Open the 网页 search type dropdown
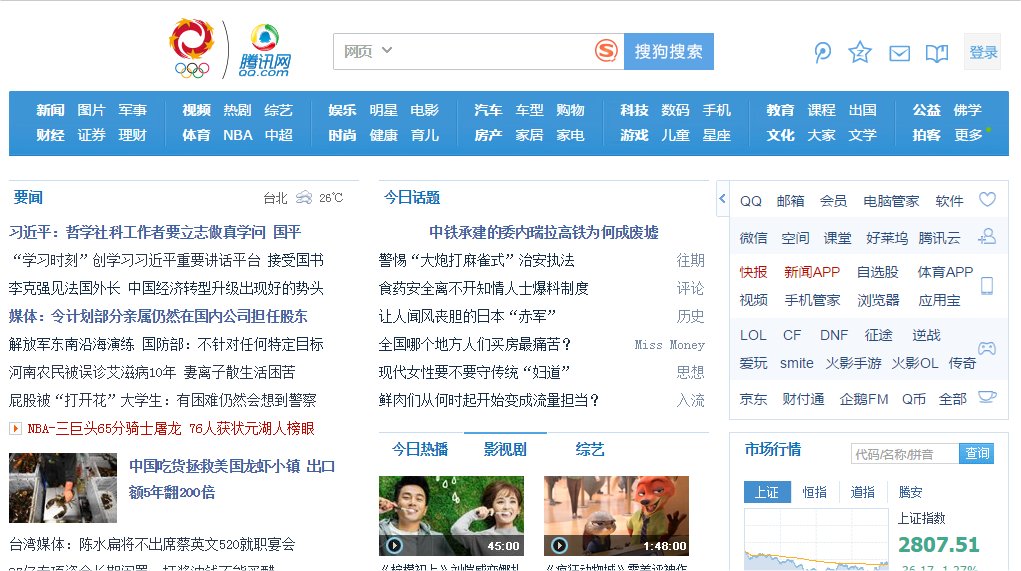Image resolution: width=1021 pixels, height=571 pixels. (368, 51)
